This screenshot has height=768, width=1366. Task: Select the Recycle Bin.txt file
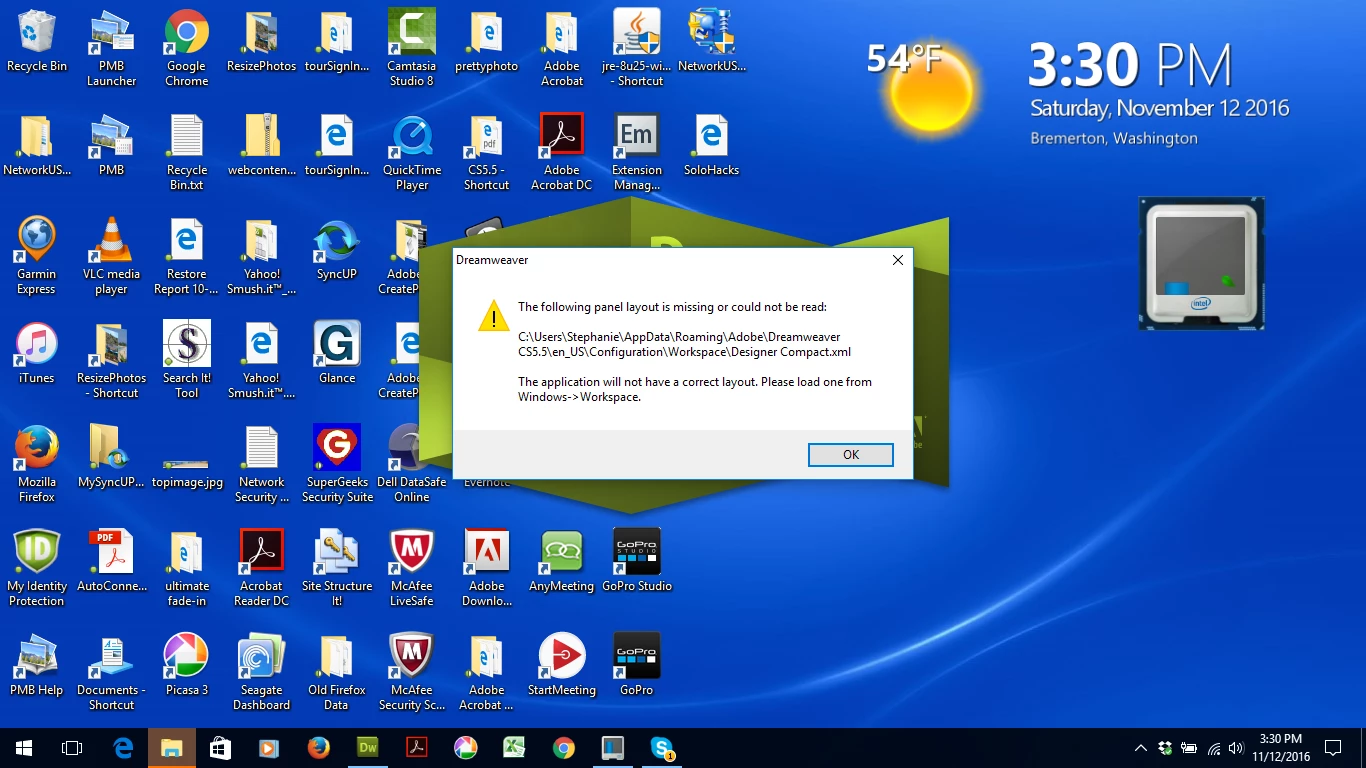[x=187, y=153]
